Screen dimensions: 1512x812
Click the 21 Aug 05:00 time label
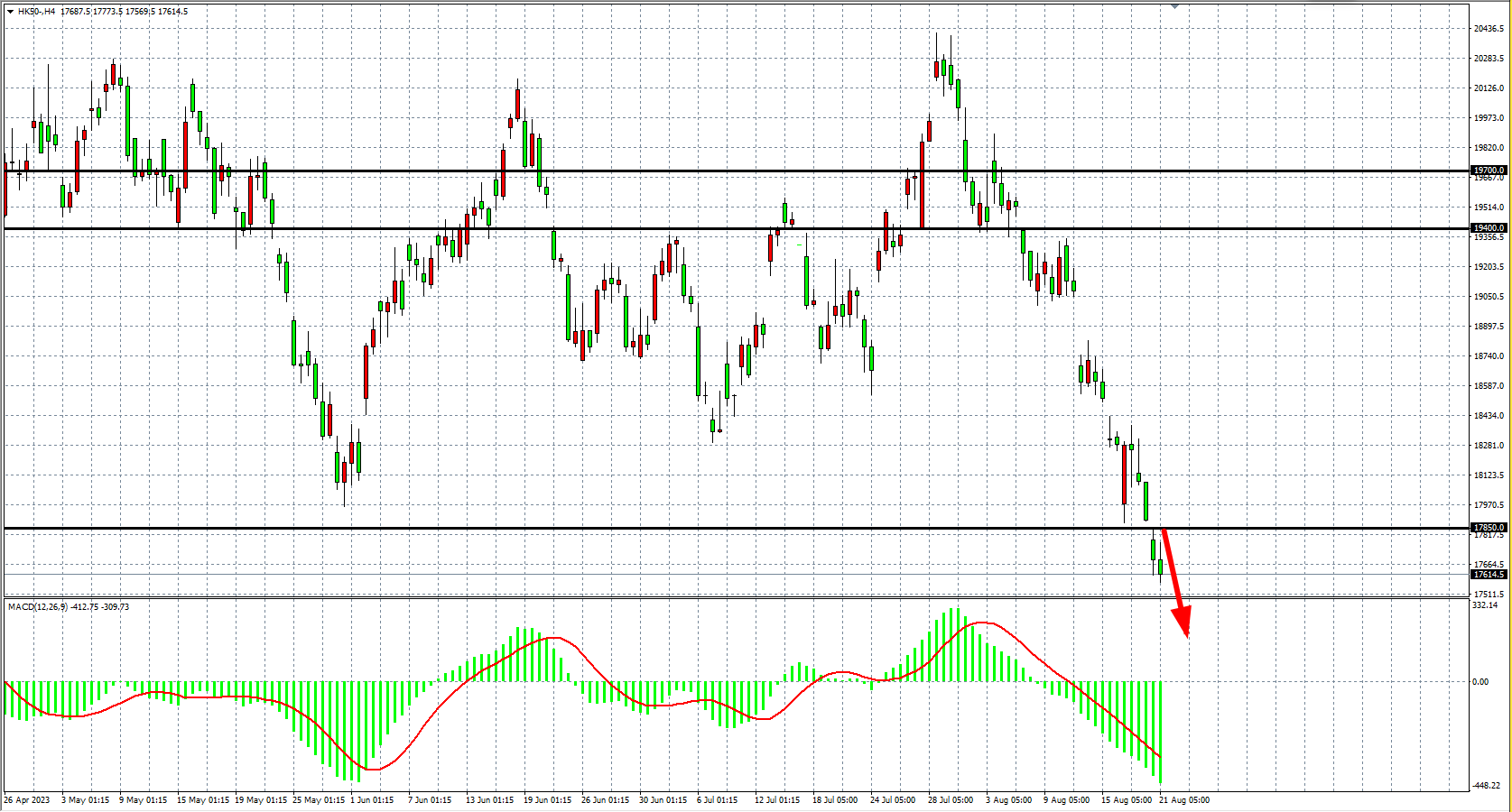pos(1184,800)
